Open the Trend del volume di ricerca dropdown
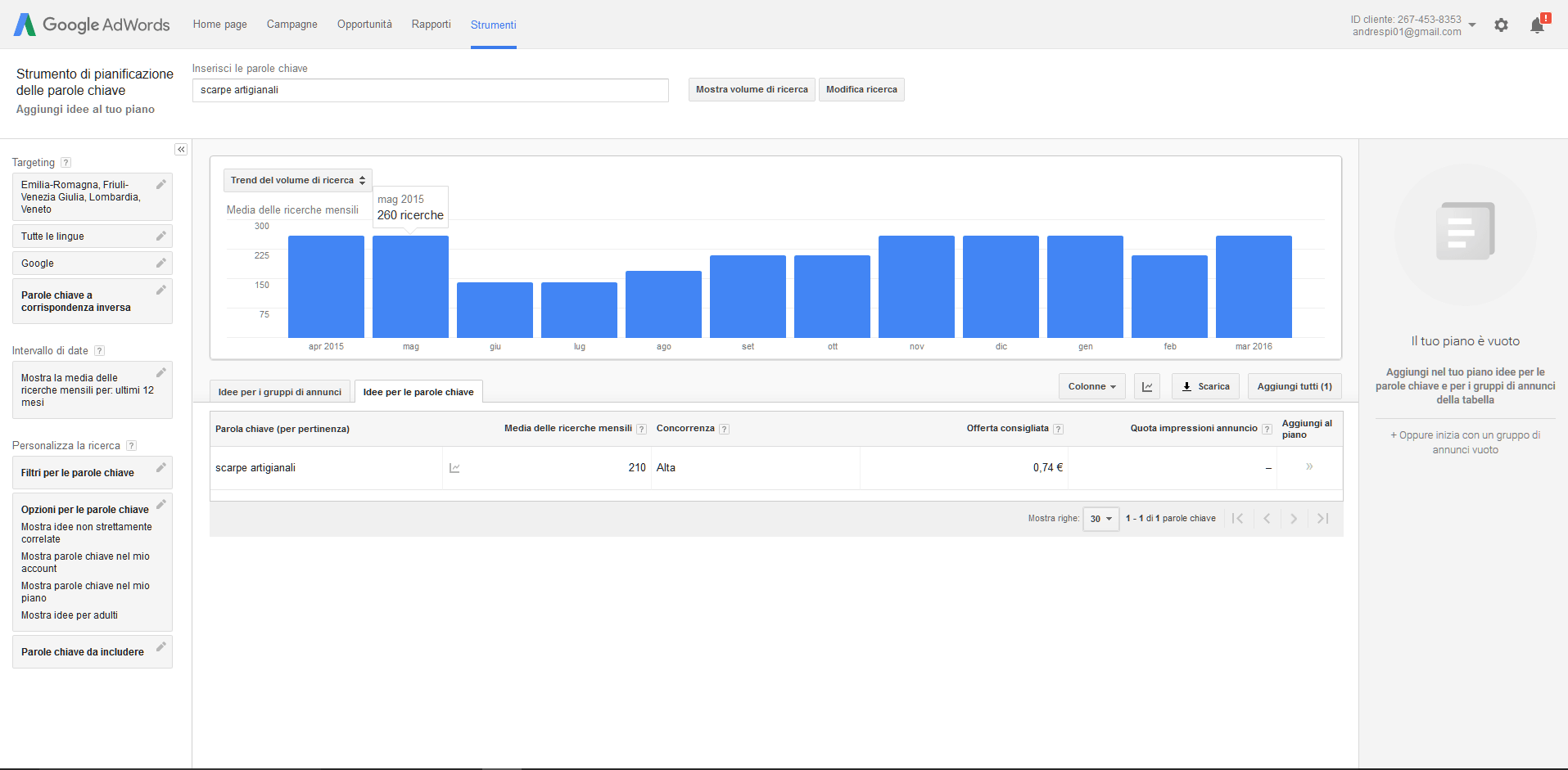1568x770 pixels. click(x=298, y=180)
